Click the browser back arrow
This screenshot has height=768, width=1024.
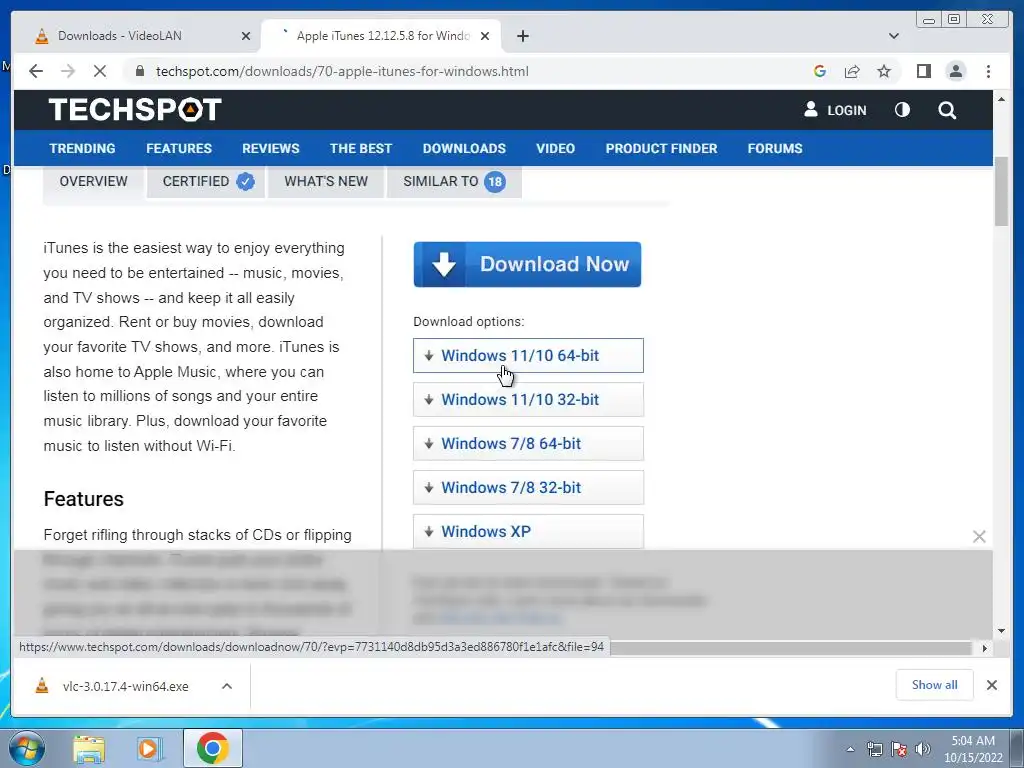point(36,71)
